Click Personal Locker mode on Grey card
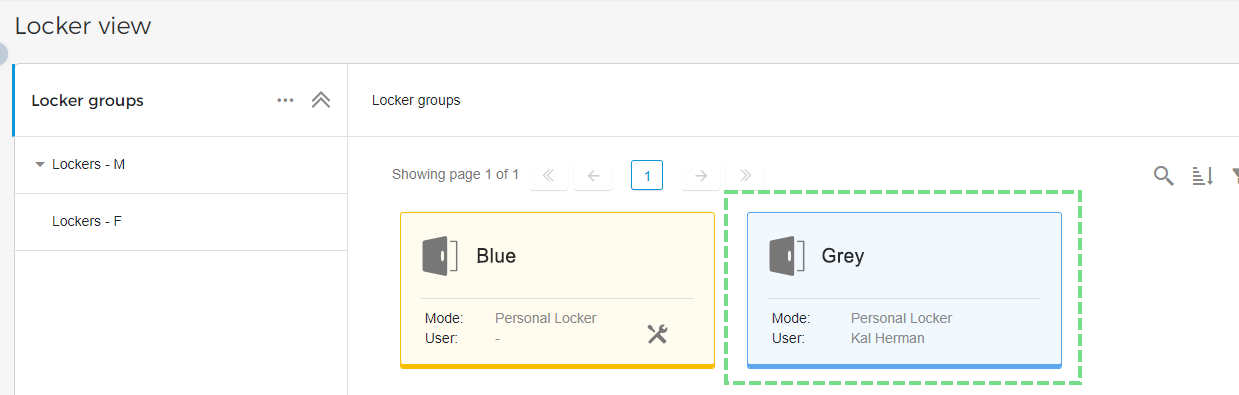 [x=902, y=318]
